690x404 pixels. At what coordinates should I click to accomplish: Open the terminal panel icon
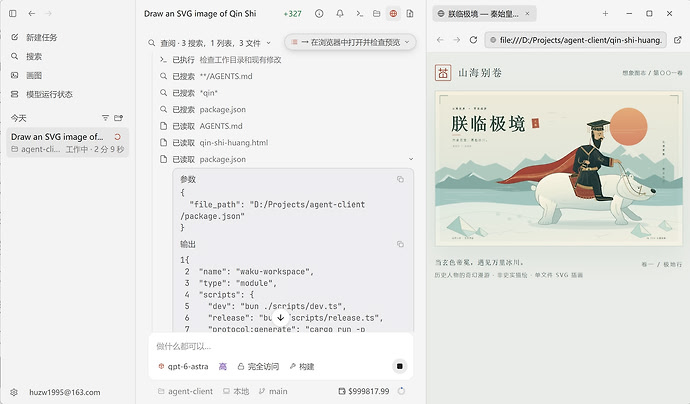coord(360,14)
